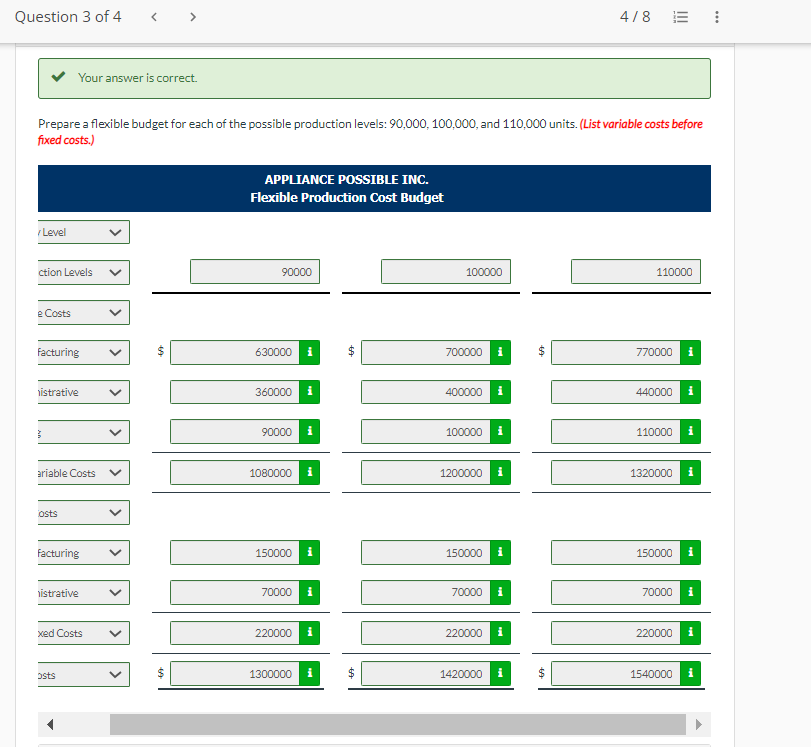Click the info icon beside 150000 fixed manufacturing cost
Viewport: 811px width, 747px height.
[x=309, y=552]
